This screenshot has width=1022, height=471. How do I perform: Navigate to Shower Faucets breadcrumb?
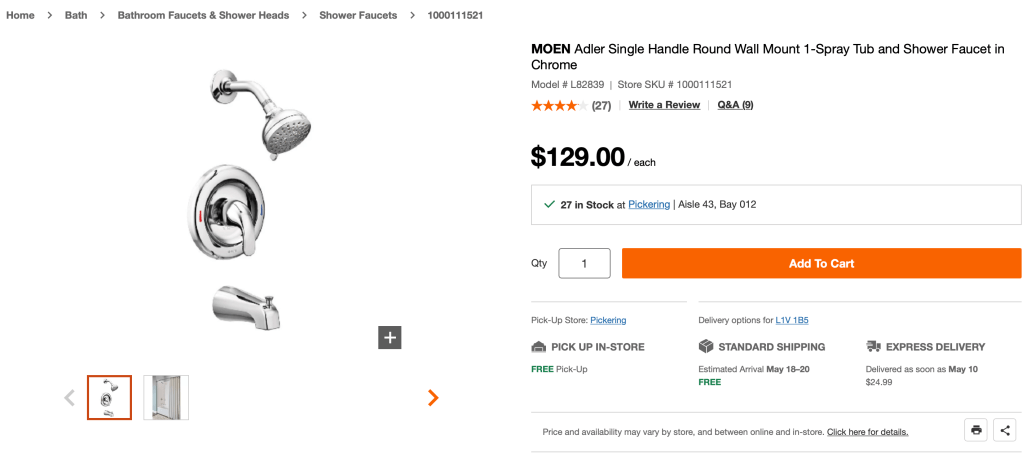[358, 15]
